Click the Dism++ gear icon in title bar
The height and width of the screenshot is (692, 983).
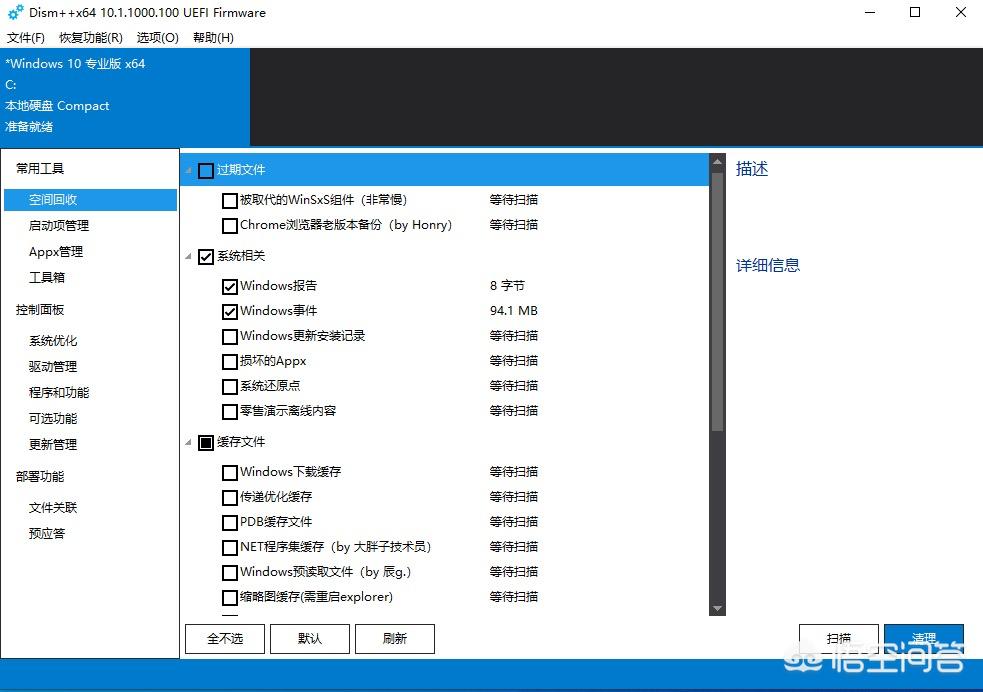coord(15,13)
